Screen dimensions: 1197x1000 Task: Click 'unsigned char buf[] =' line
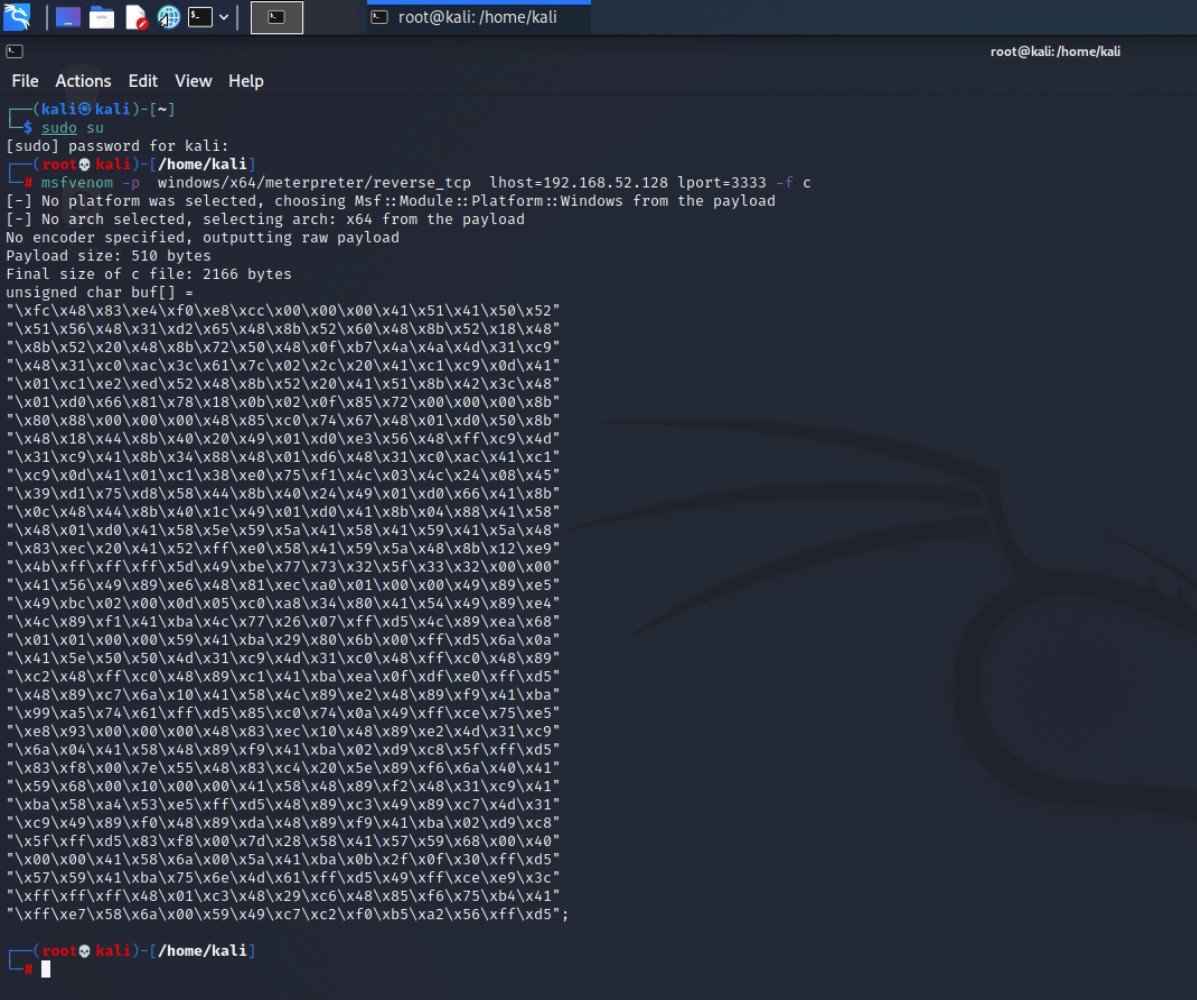99,292
